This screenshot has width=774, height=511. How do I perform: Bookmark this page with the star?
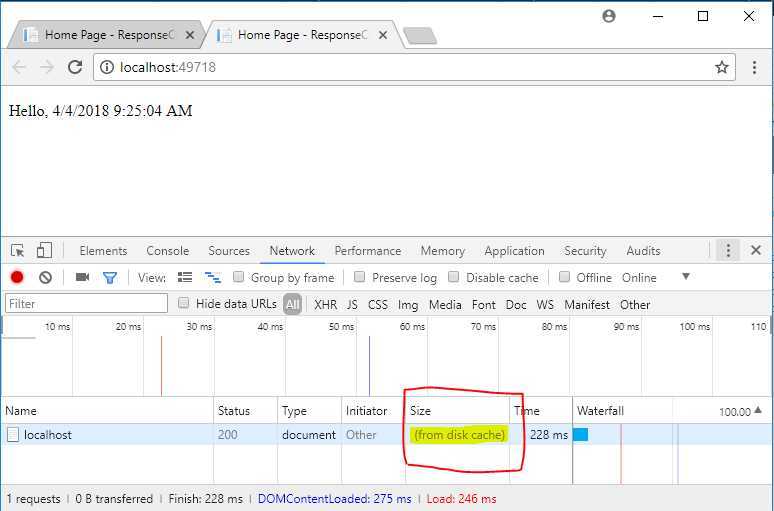[x=722, y=67]
